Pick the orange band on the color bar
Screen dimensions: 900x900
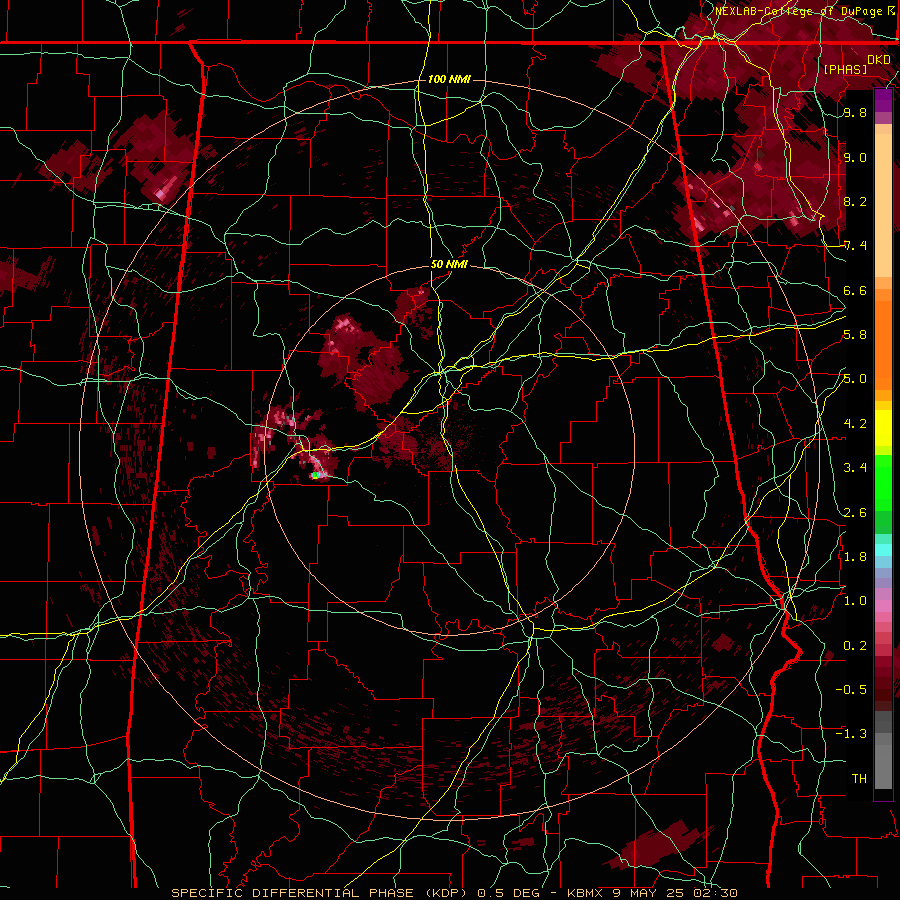point(883,344)
